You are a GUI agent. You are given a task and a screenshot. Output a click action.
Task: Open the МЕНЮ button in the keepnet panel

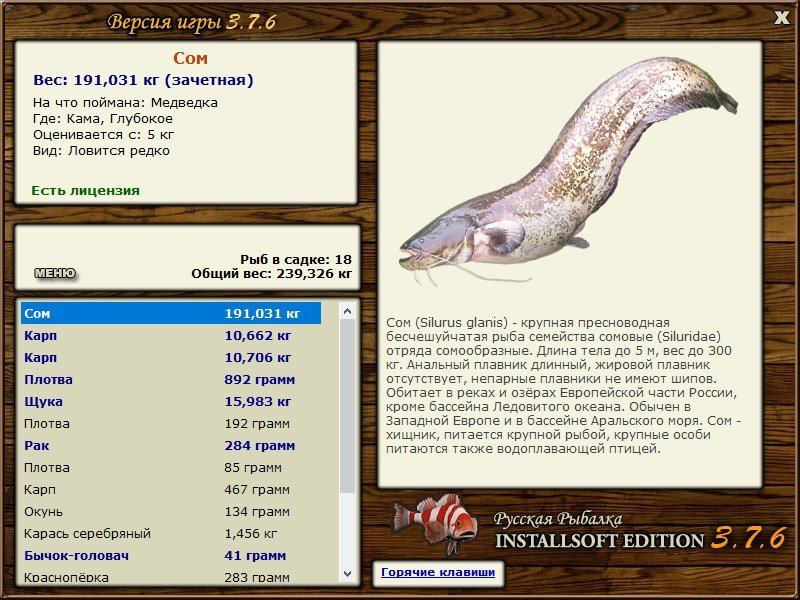tap(55, 273)
